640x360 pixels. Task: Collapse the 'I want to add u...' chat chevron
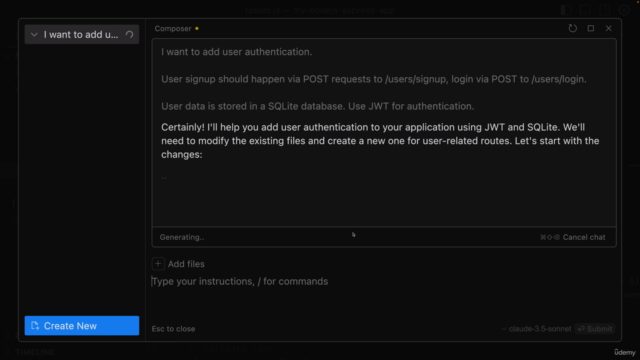[x=34, y=35]
